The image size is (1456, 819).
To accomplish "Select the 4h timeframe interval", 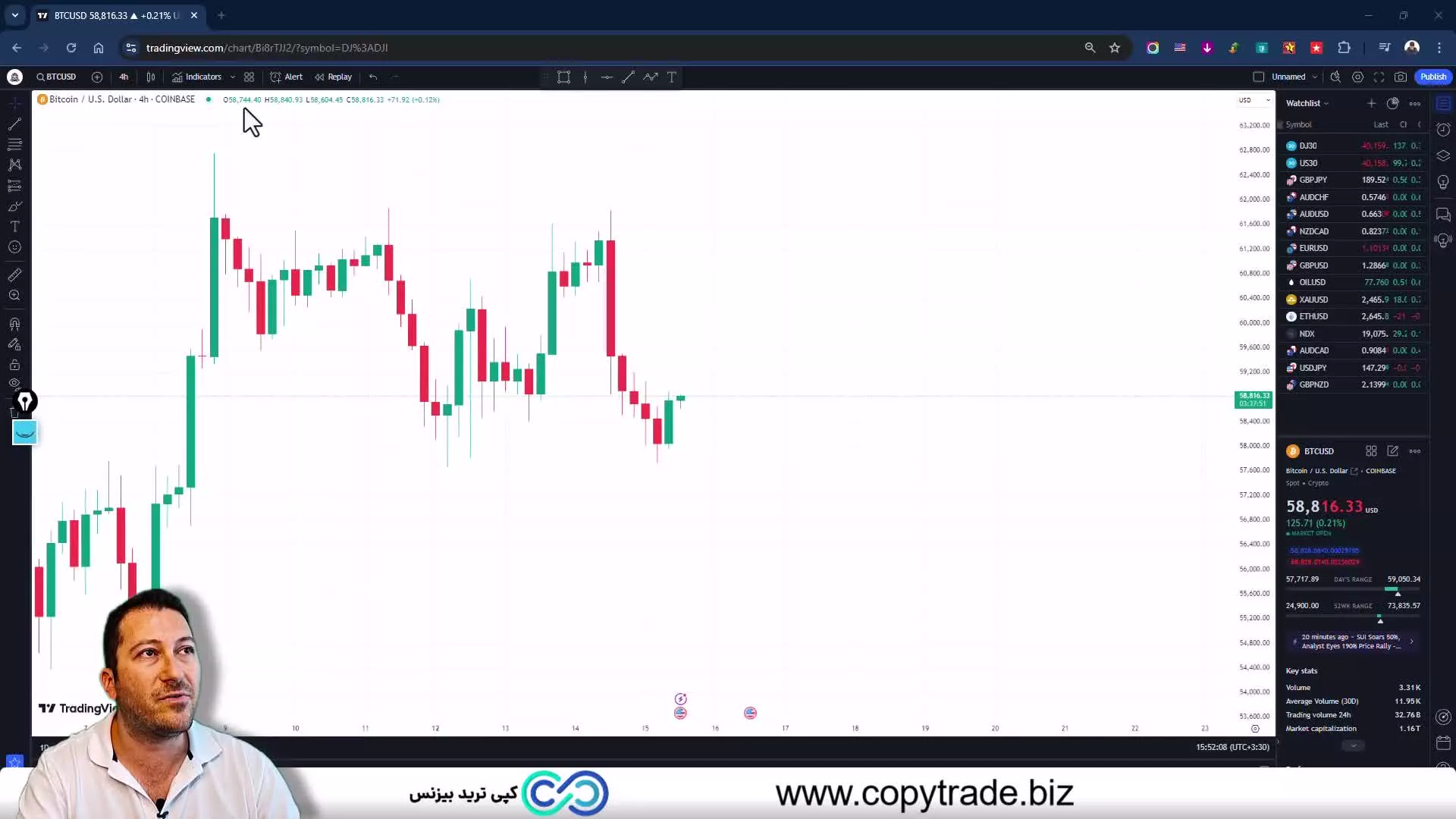I will tap(123, 77).
